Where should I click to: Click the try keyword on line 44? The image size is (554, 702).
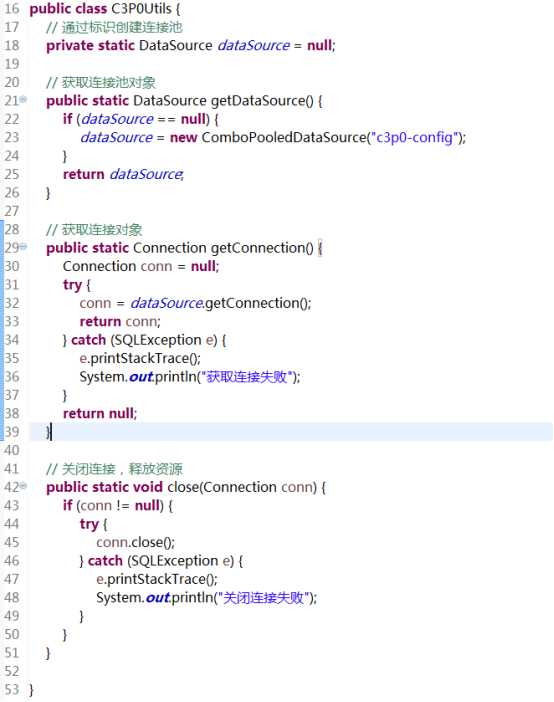(x=89, y=524)
